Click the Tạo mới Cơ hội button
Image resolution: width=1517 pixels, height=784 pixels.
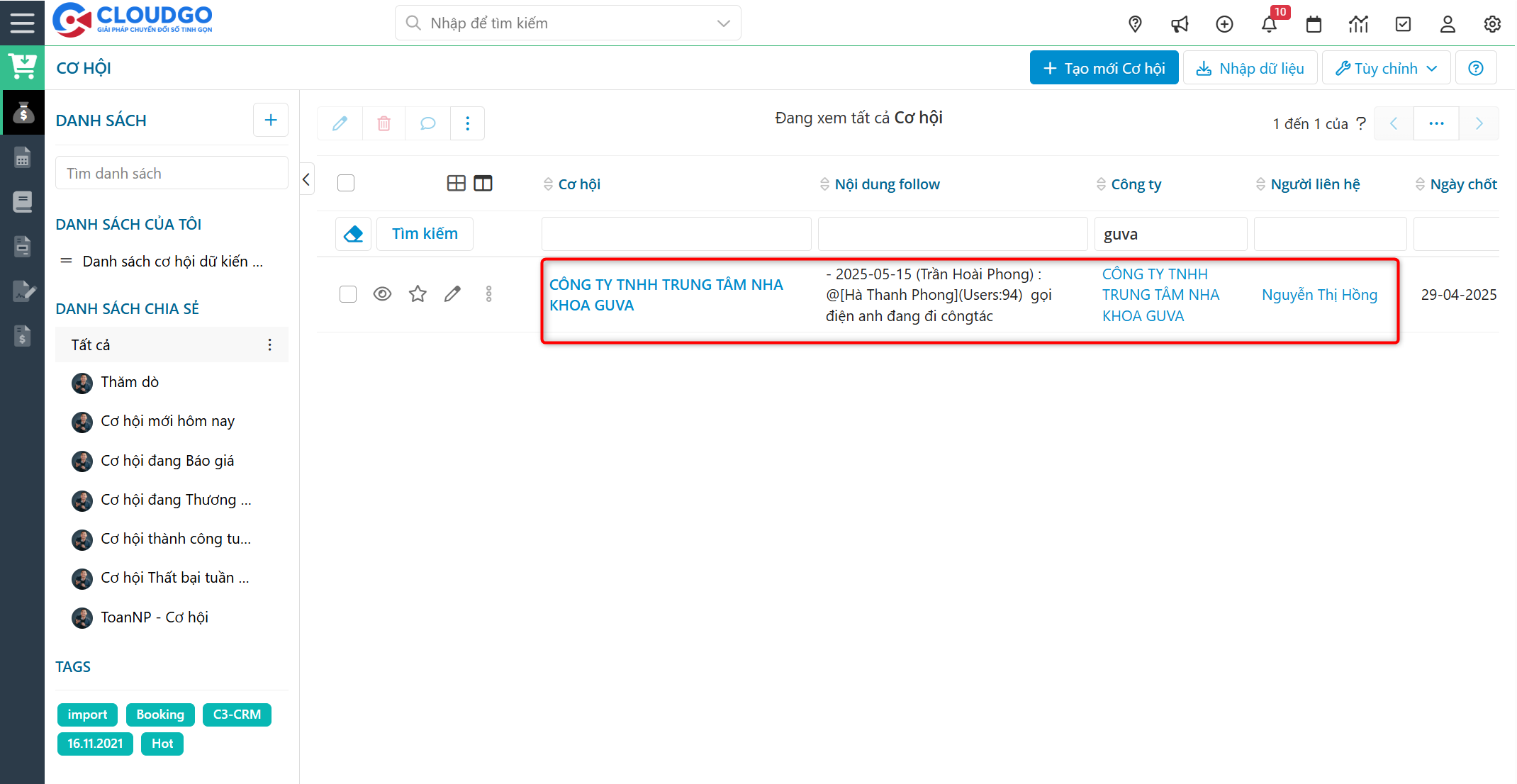(x=1104, y=68)
